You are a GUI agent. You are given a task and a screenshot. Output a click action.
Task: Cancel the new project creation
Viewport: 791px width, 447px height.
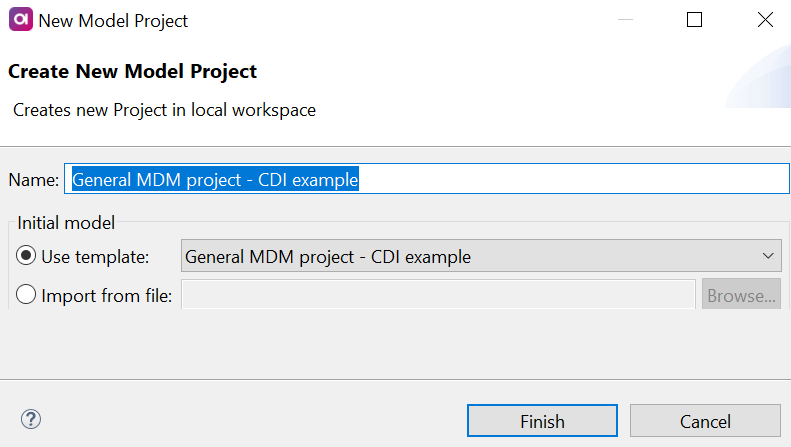(705, 421)
